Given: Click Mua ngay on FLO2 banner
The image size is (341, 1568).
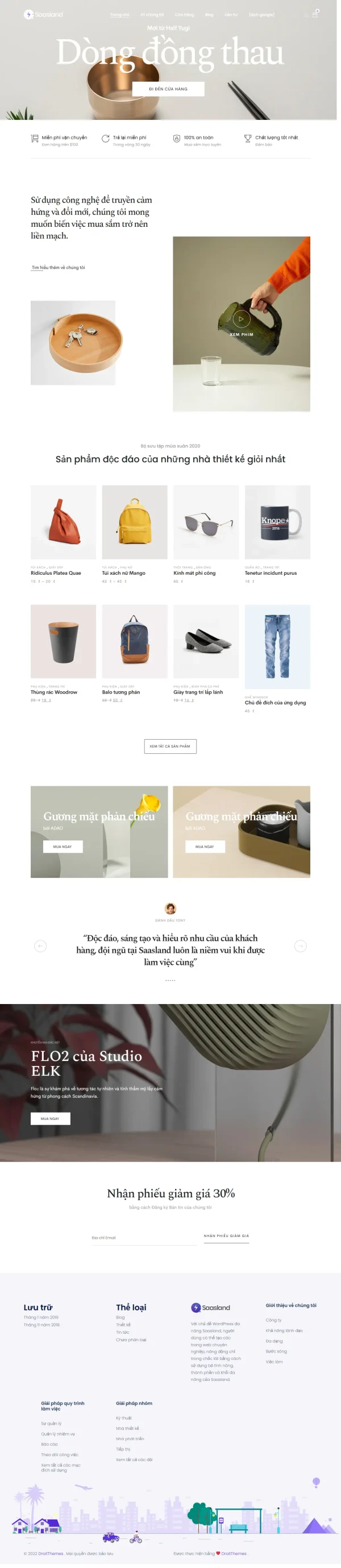Looking at the screenshot, I should pyautogui.click(x=51, y=1119).
